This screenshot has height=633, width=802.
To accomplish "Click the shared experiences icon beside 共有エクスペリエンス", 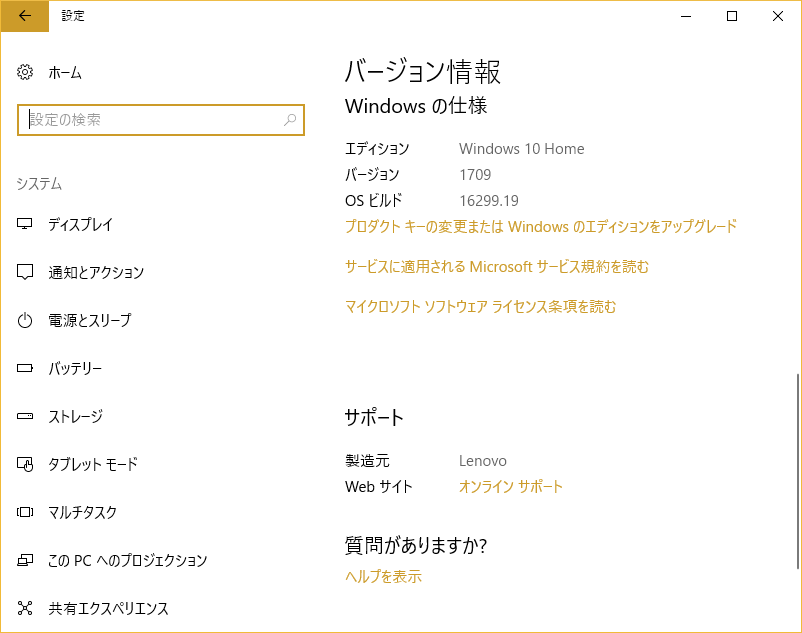I will (x=25, y=608).
